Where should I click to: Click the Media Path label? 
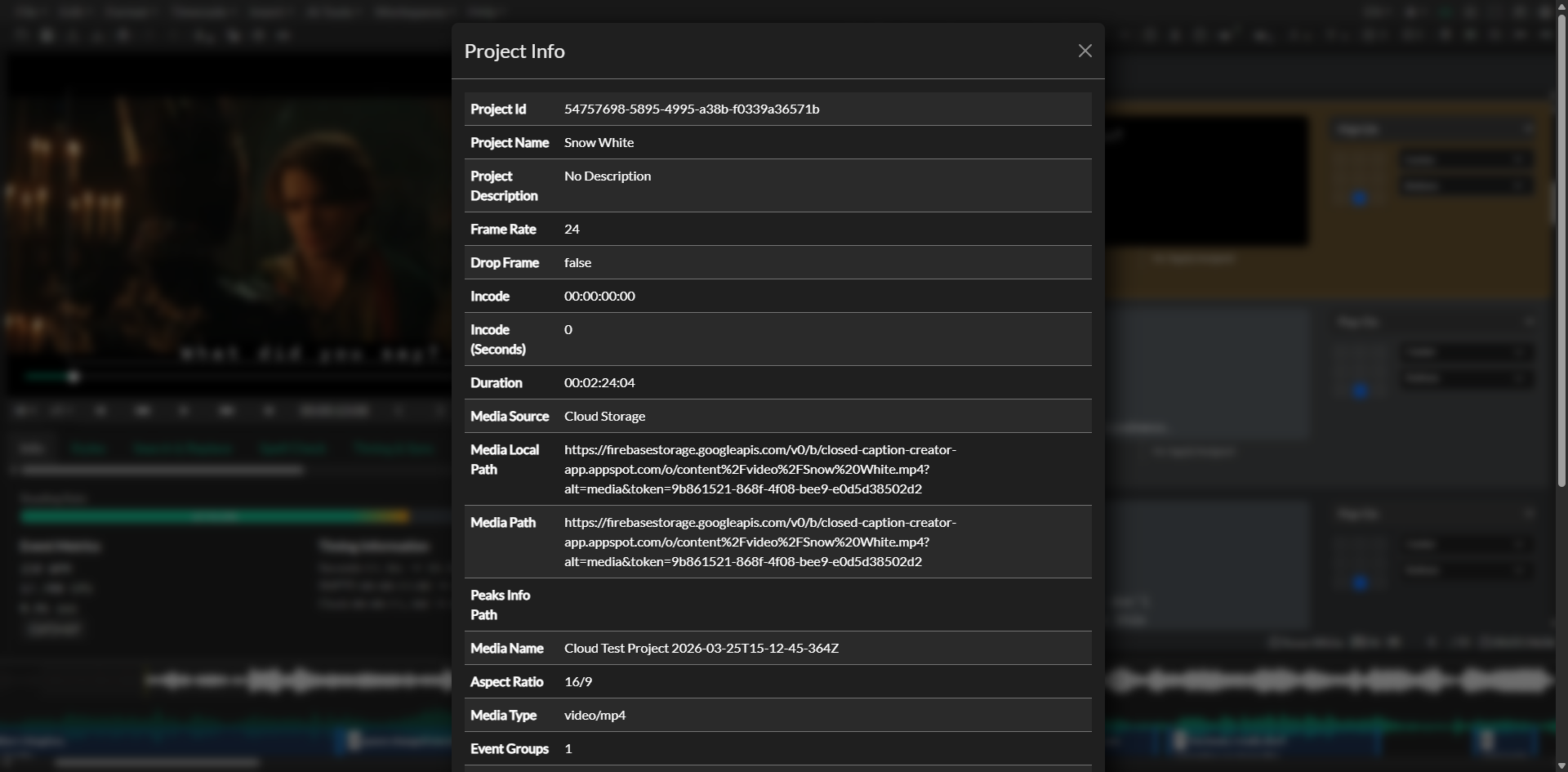click(503, 522)
